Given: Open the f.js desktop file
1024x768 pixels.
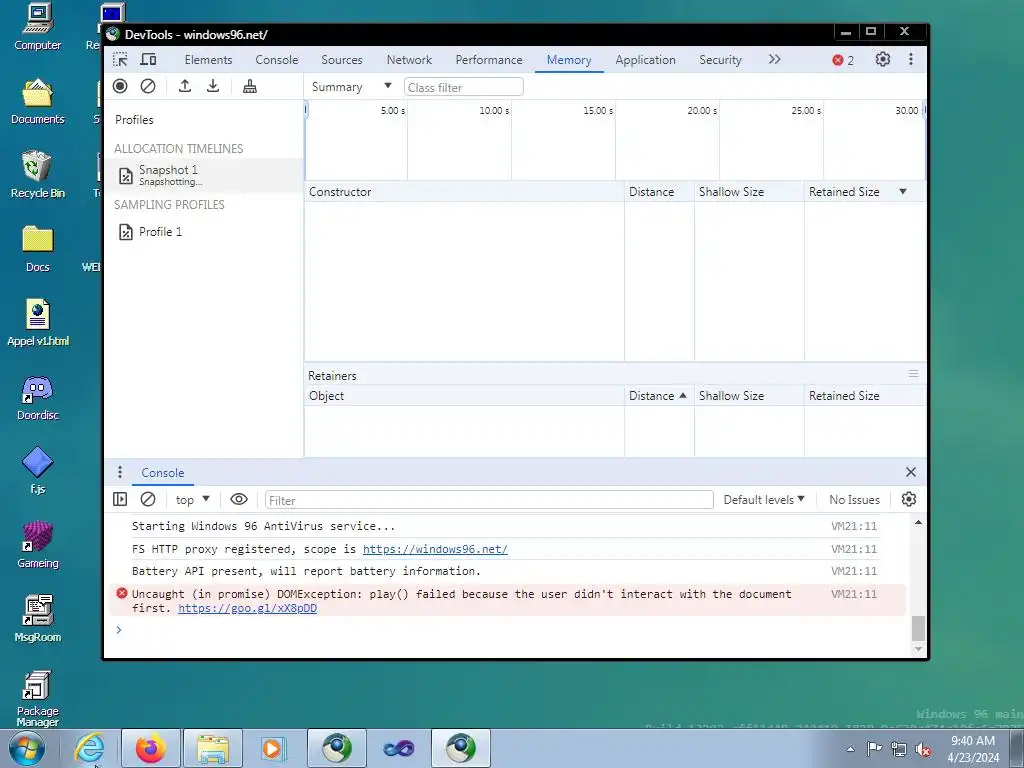Looking at the screenshot, I should click(37, 470).
